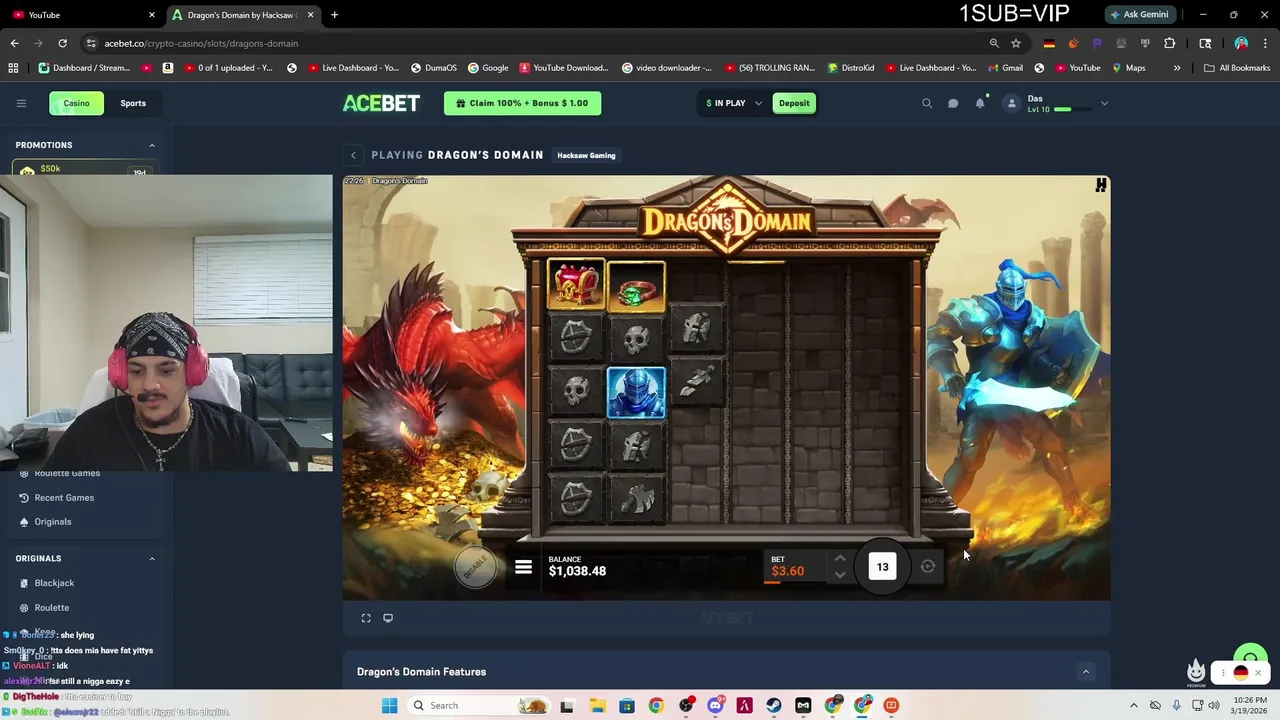Close the German flag translate popup

coord(1258,673)
